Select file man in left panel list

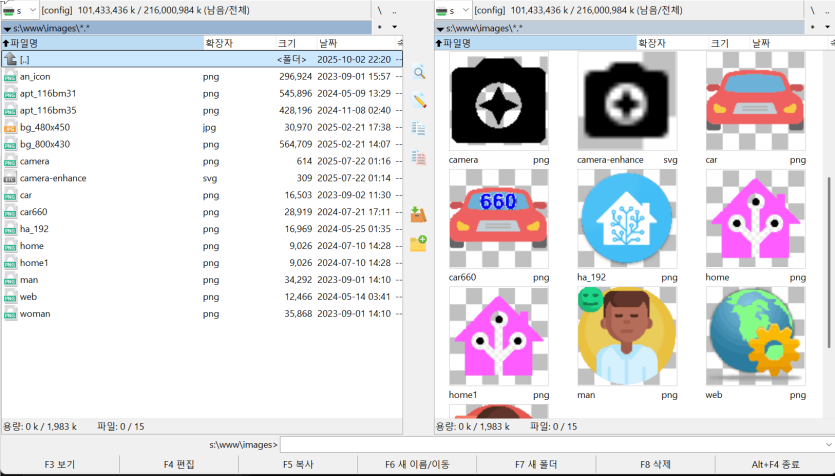pos(202,280)
